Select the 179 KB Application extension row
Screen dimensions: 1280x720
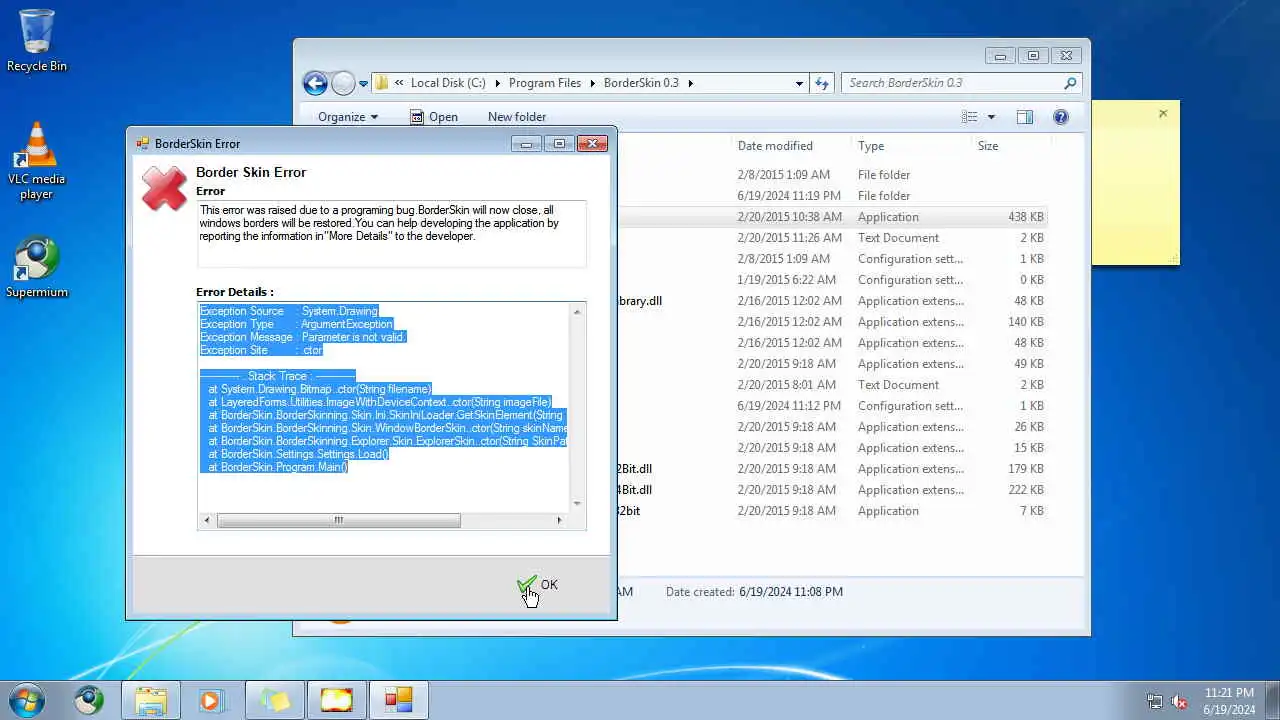coord(833,469)
